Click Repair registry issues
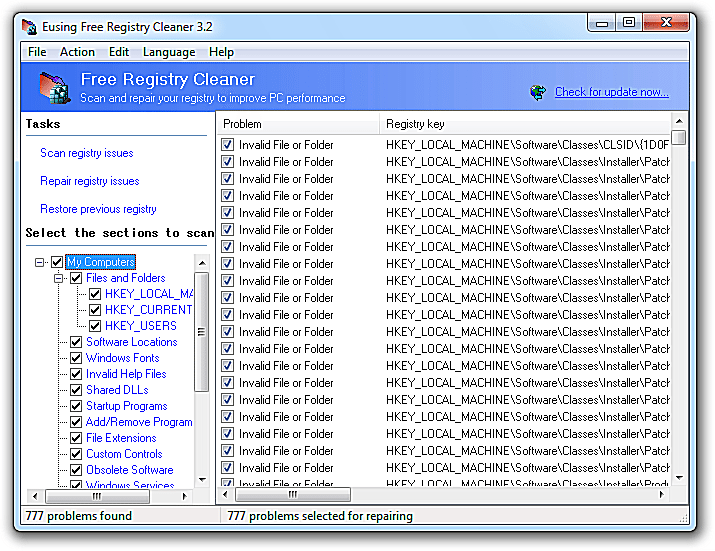Viewport: 715px width, 551px height. 90,181
